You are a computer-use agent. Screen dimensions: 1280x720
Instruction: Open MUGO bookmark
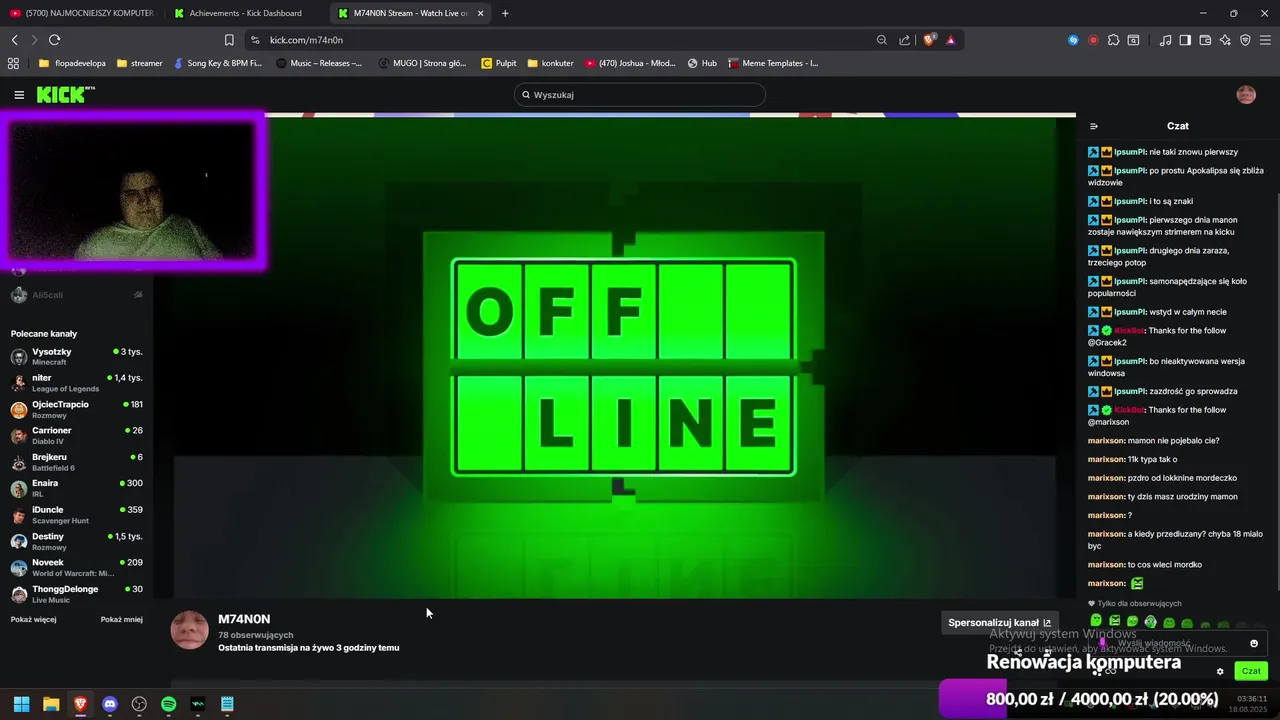pos(423,63)
